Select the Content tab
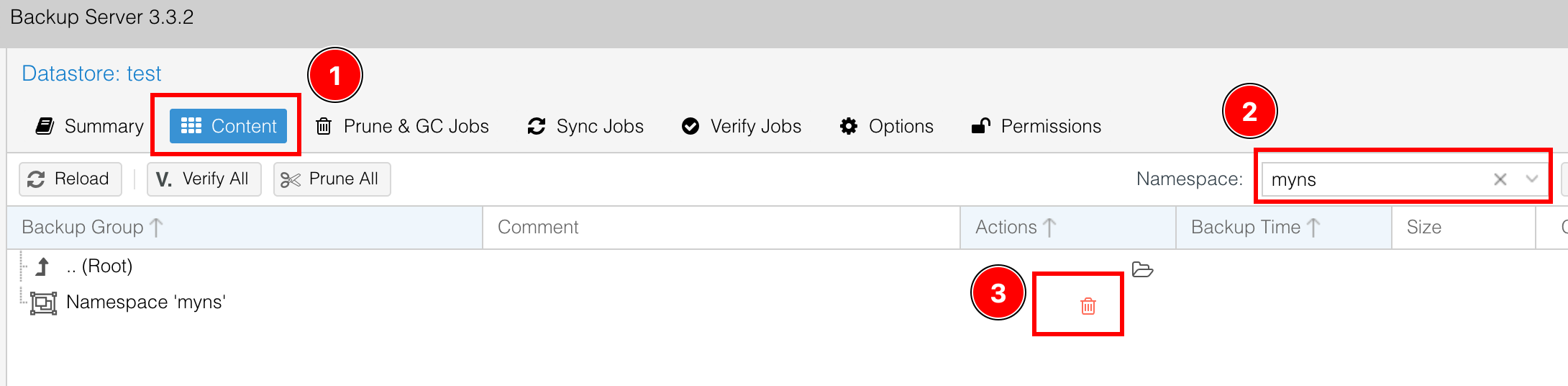1568x386 pixels. point(228,126)
